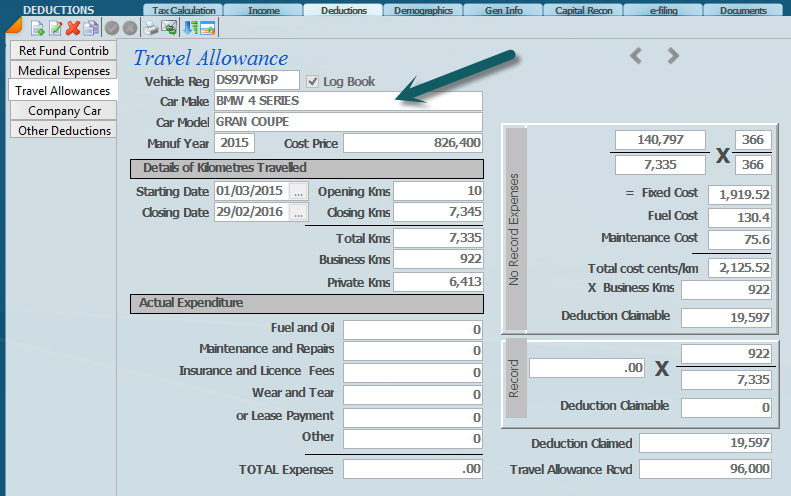
Task: Select Medical Expenses in the sidebar
Action: pos(64,71)
